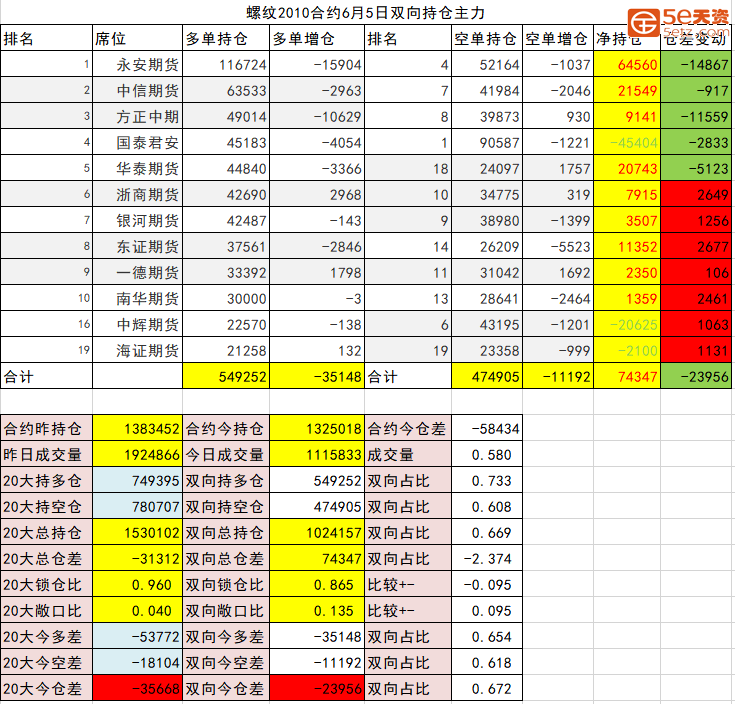
Task: Select long position change -15904
Action: tap(317, 64)
